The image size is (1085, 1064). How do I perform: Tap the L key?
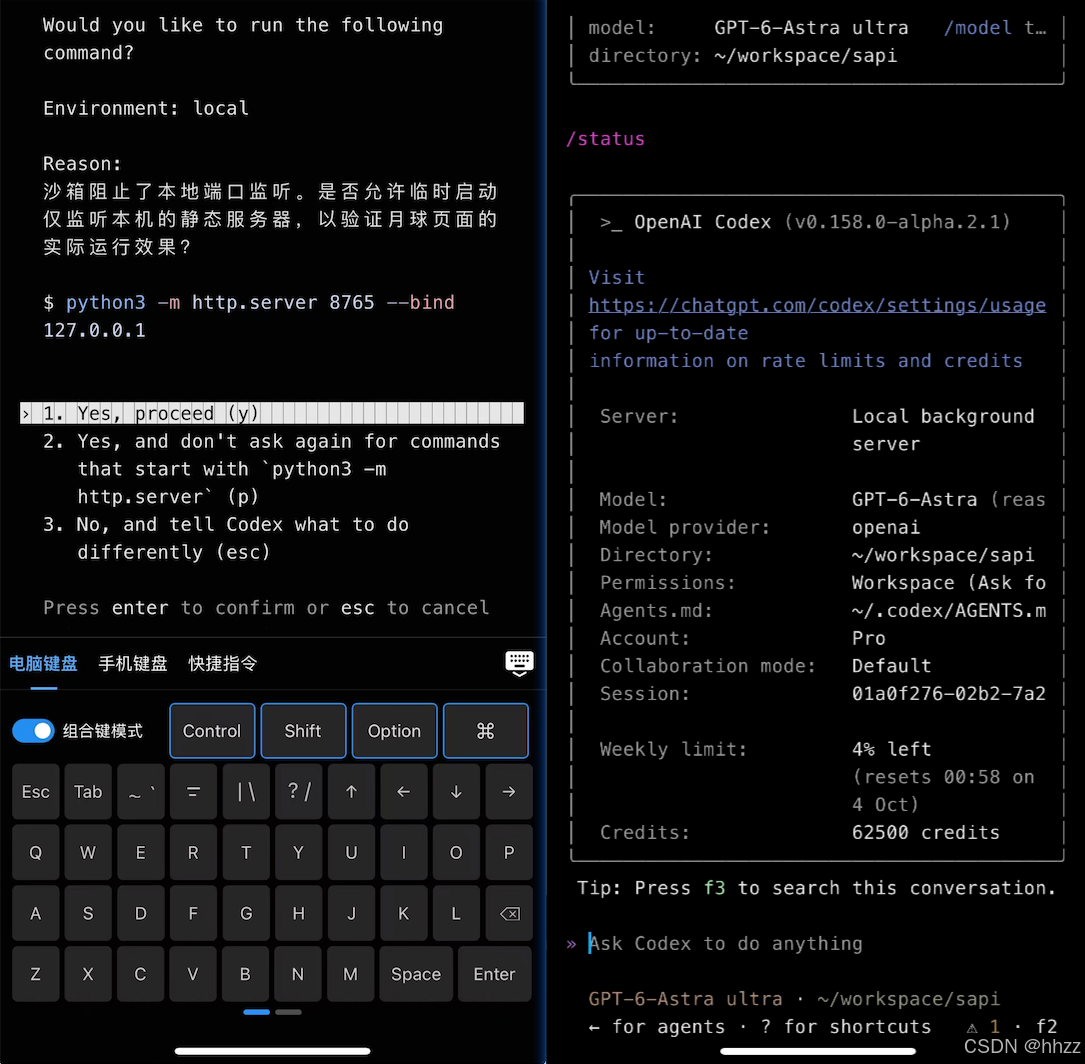click(456, 913)
